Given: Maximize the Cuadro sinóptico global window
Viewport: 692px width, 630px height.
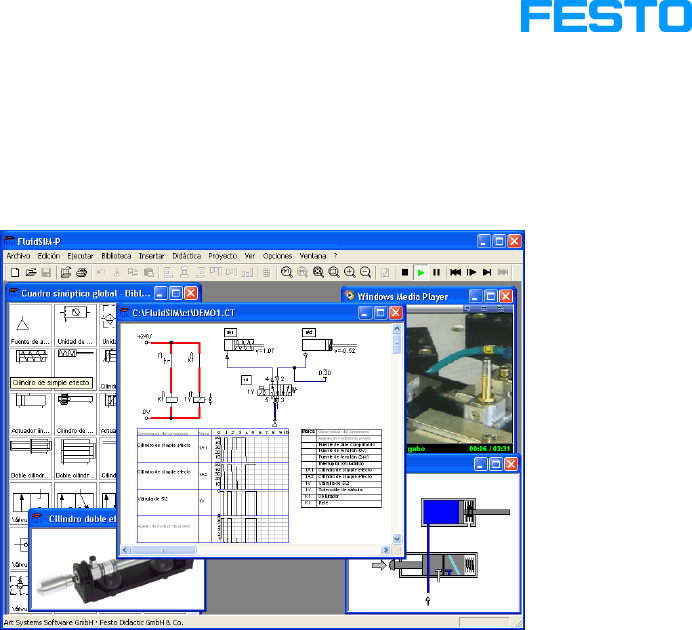Looking at the screenshot, I should [x=175, y=293].
